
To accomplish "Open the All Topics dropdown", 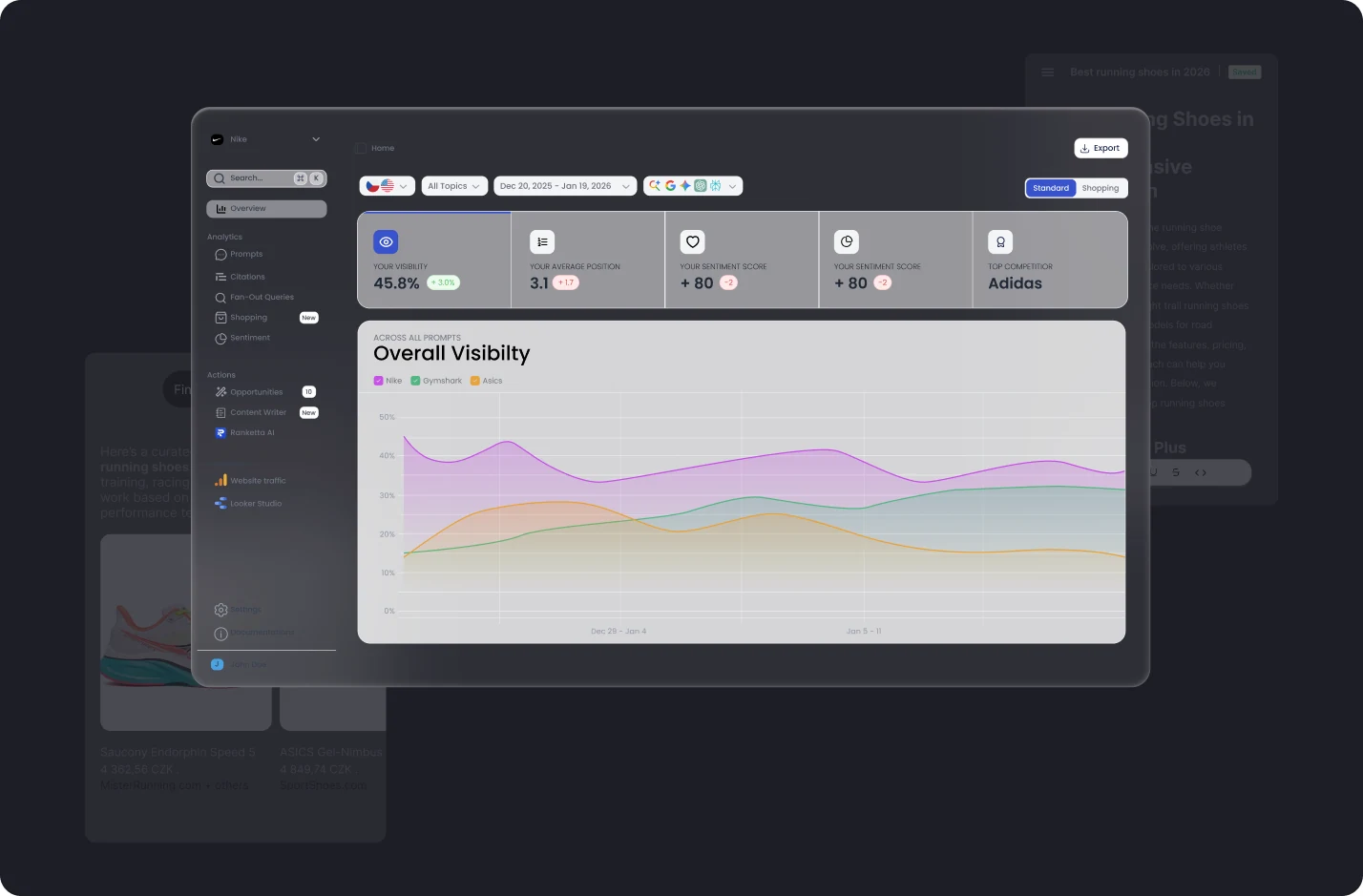I will [454, 186].
